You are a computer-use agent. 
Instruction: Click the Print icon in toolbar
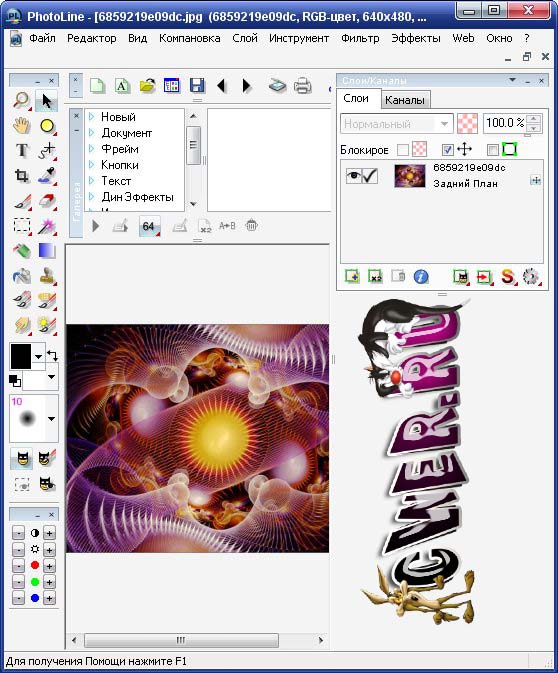(303, 85)
